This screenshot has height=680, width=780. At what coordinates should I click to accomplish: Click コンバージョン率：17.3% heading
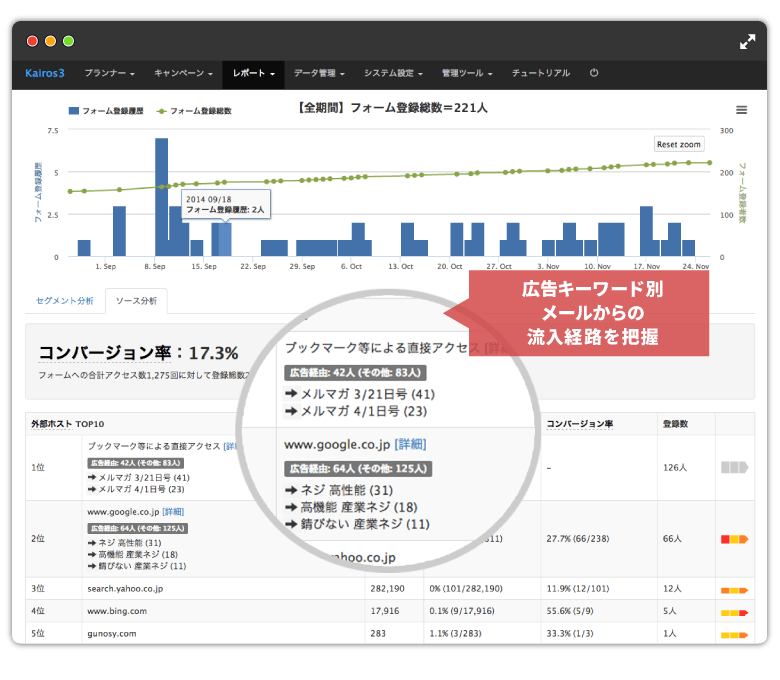[138, 353]
